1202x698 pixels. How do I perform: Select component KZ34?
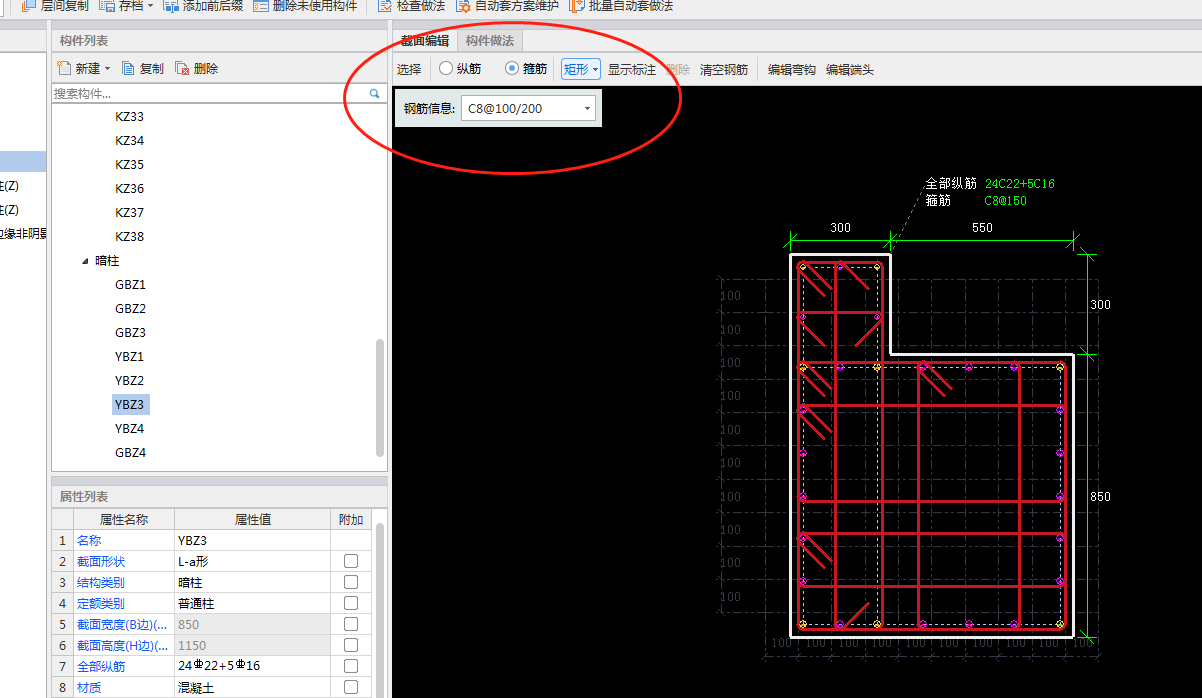coord(129,141)
